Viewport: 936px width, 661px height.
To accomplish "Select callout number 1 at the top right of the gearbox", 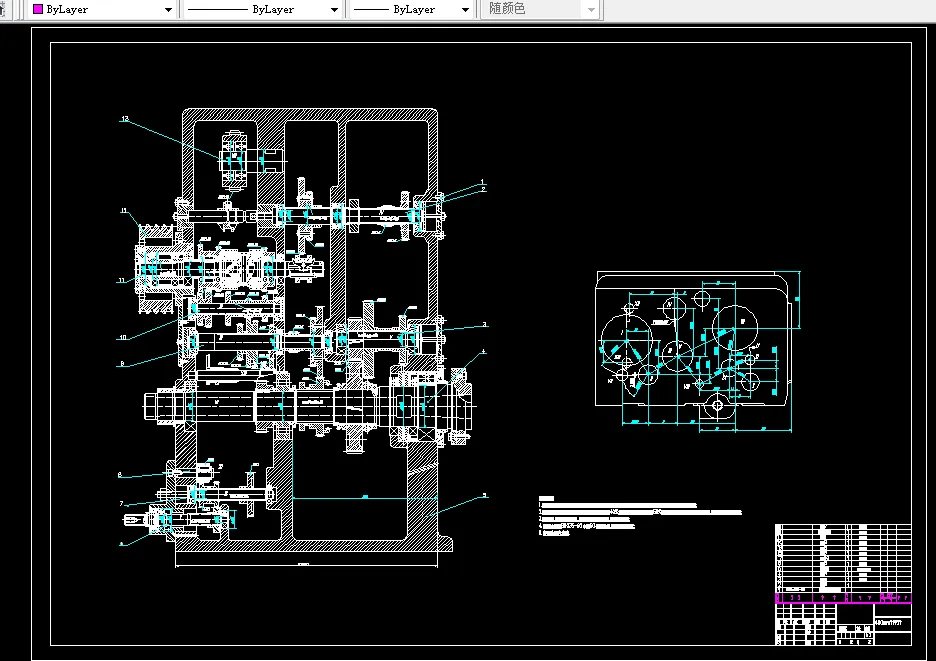I will click(483, 182).
